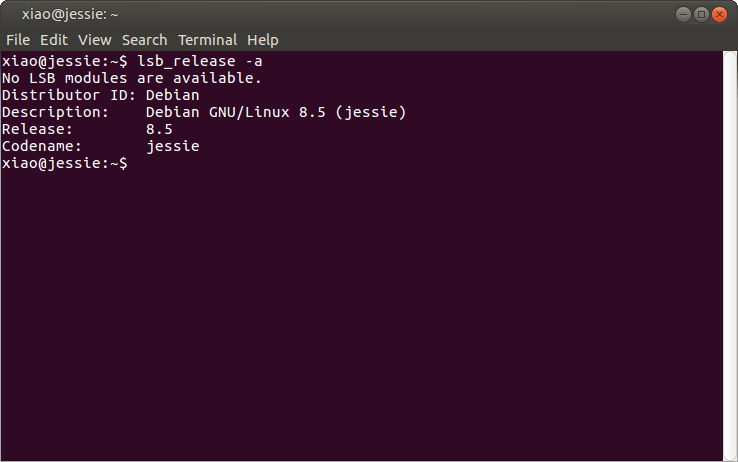Click the Codename value "jessie"
The height and width of the screenshot is (462, 738).
(x=173, y=146)
